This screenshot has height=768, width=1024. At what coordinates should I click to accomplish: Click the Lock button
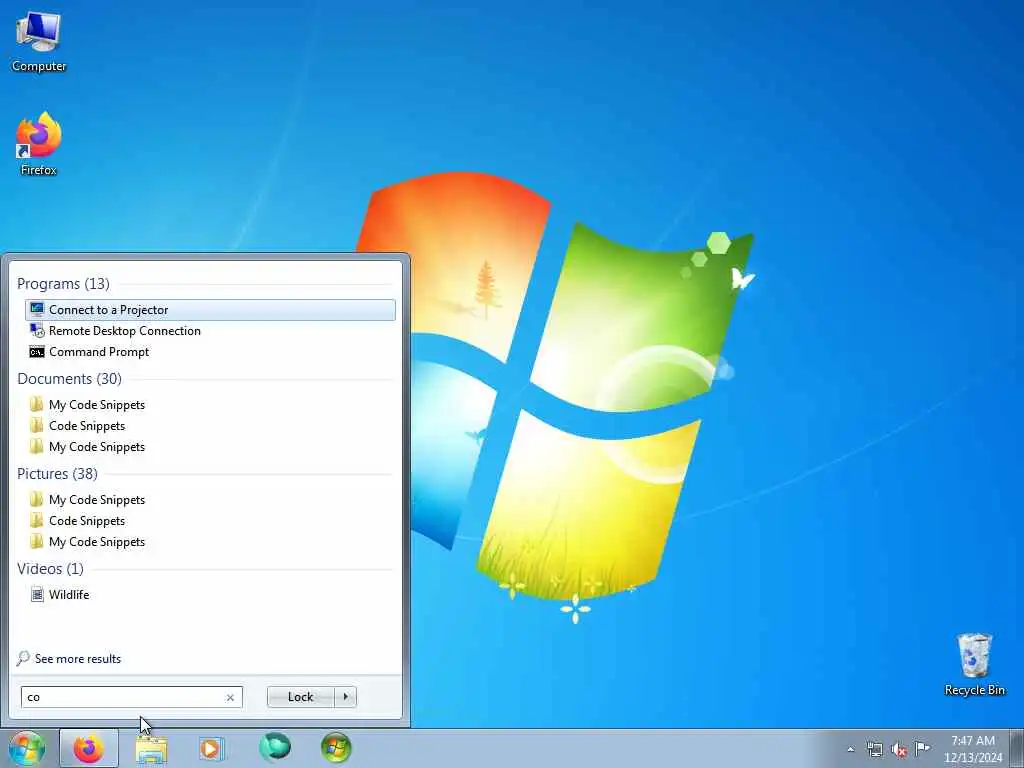pos(300,697)
